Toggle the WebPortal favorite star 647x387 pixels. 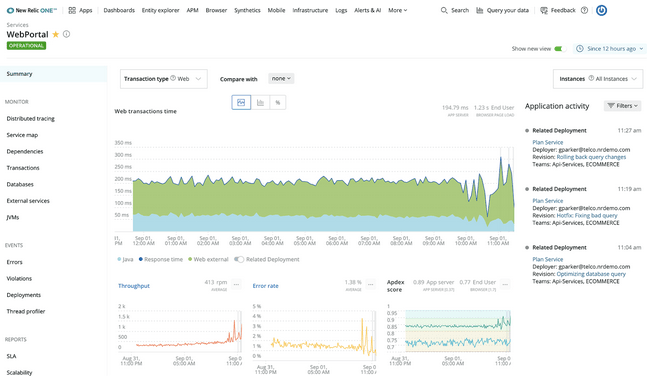[56, 34]
